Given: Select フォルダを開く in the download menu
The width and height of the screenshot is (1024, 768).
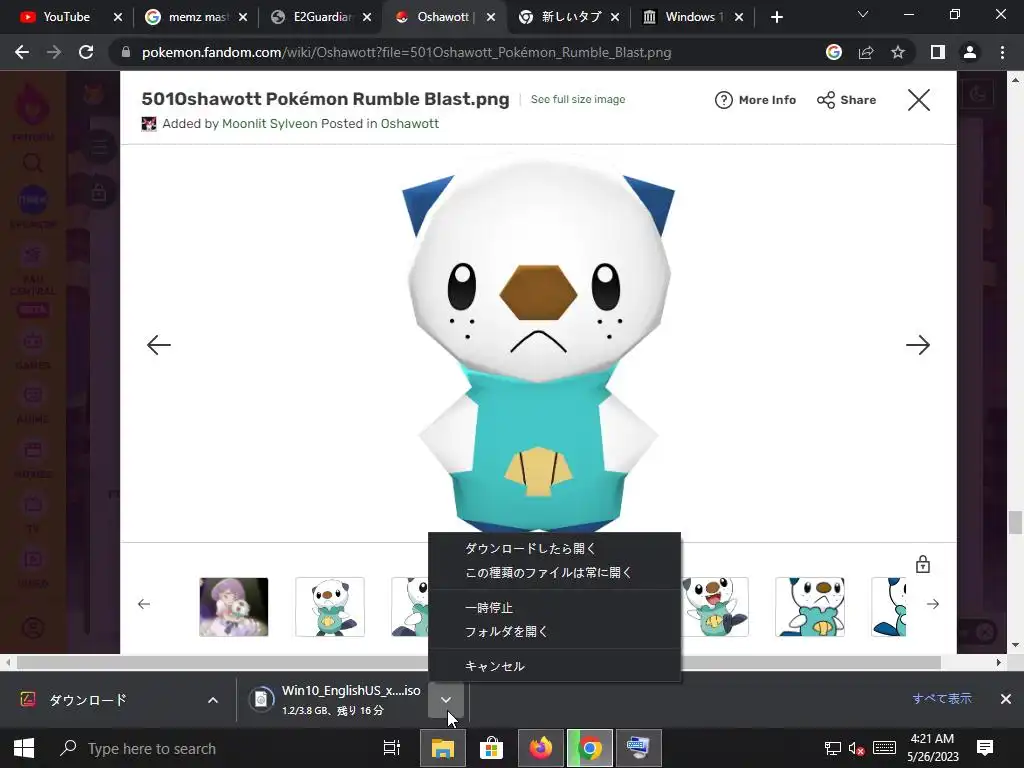Looking at the screenshot, I should tap(554, 632).
